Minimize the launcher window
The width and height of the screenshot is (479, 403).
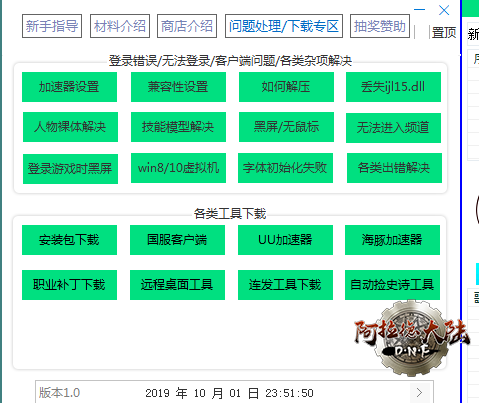click(419, 10)
